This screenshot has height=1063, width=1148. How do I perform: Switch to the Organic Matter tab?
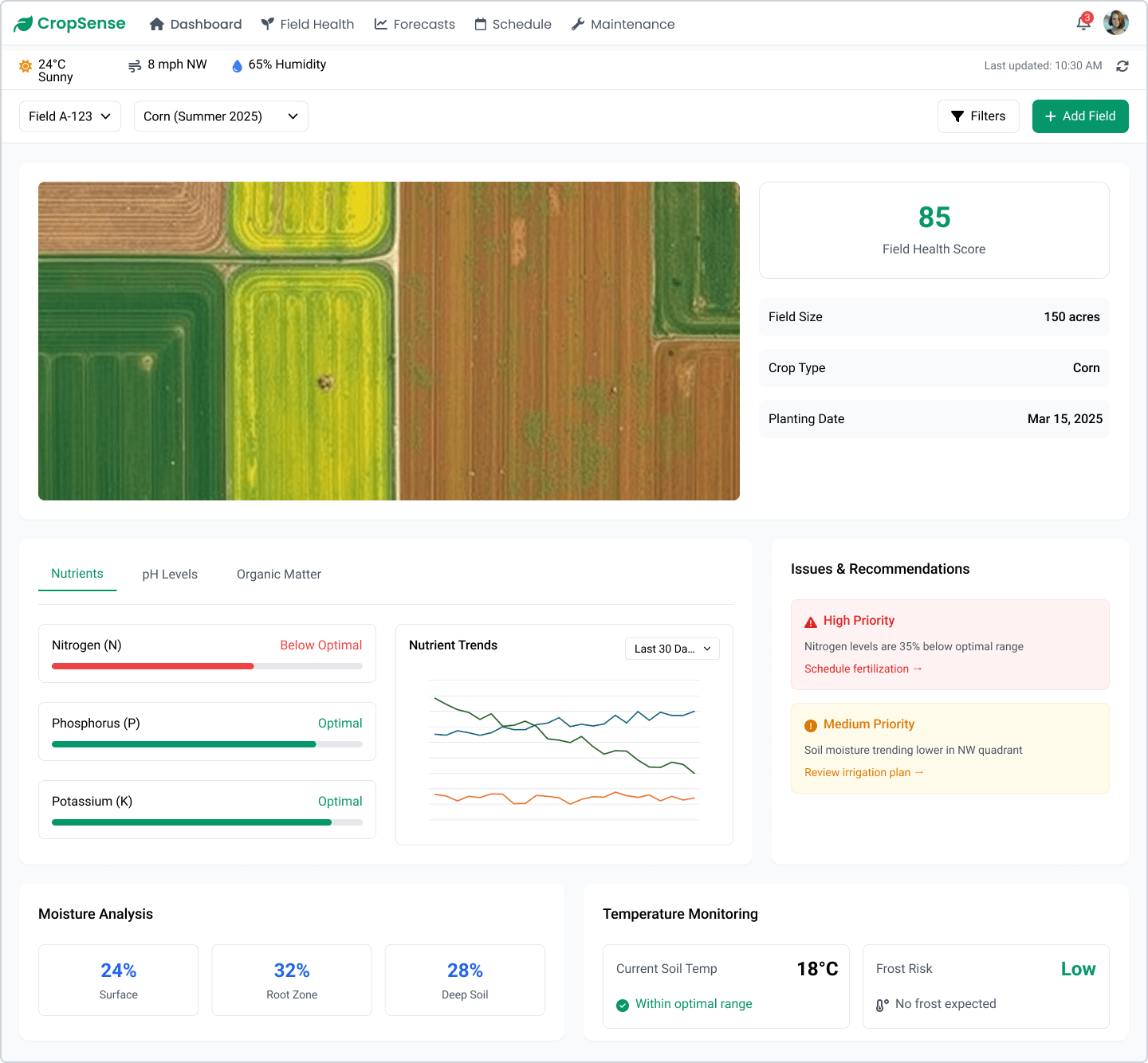tap(279, 575)
